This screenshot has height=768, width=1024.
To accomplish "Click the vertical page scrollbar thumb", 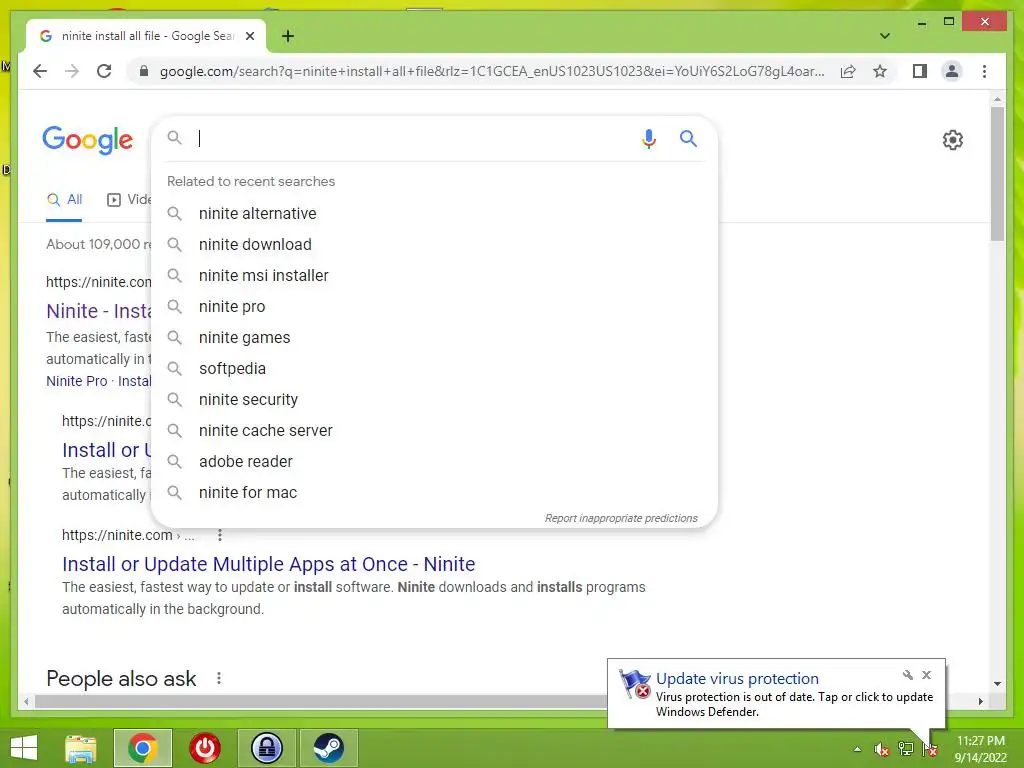I will tap(997, 174).
